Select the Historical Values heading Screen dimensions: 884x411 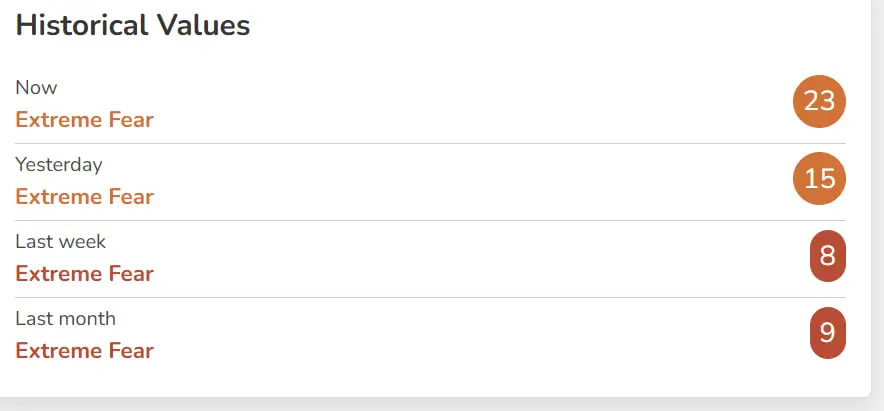point(132,25)
